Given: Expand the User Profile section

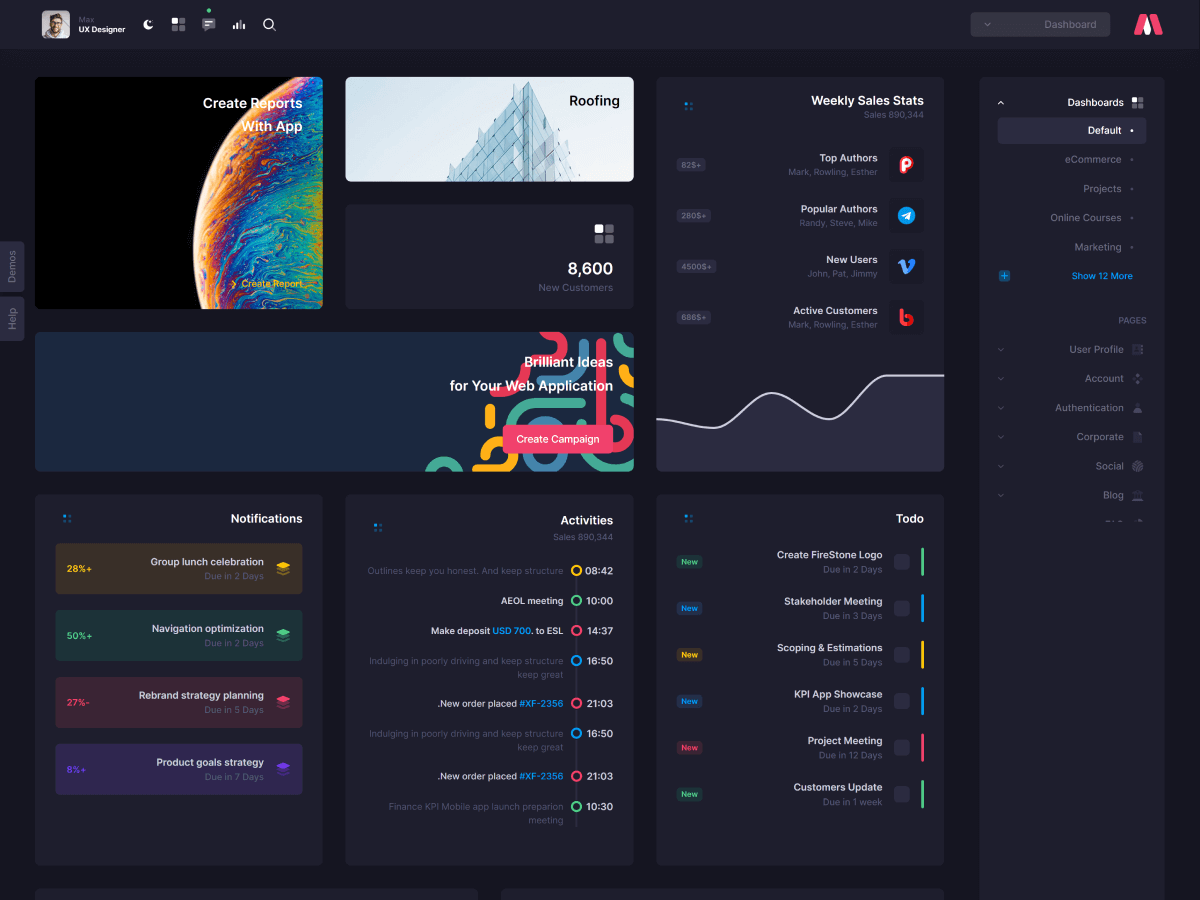Looking at the screenshot, I should pos(1096,350).
